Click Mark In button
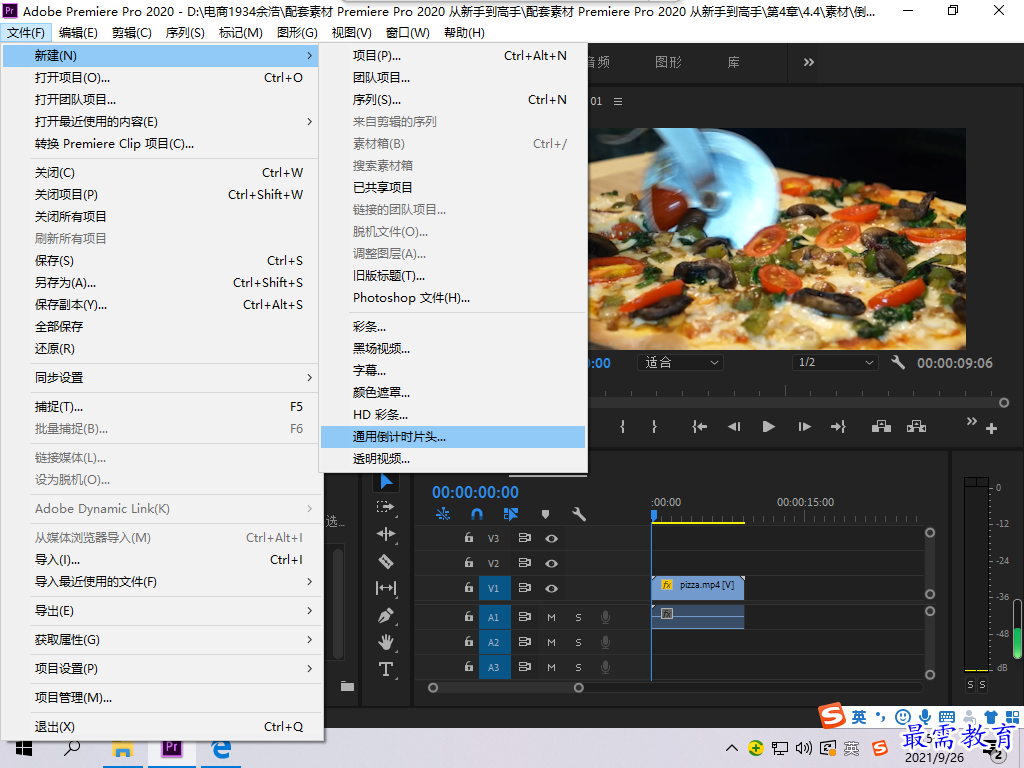This screenshot has width=1024, height=768. 622,426
